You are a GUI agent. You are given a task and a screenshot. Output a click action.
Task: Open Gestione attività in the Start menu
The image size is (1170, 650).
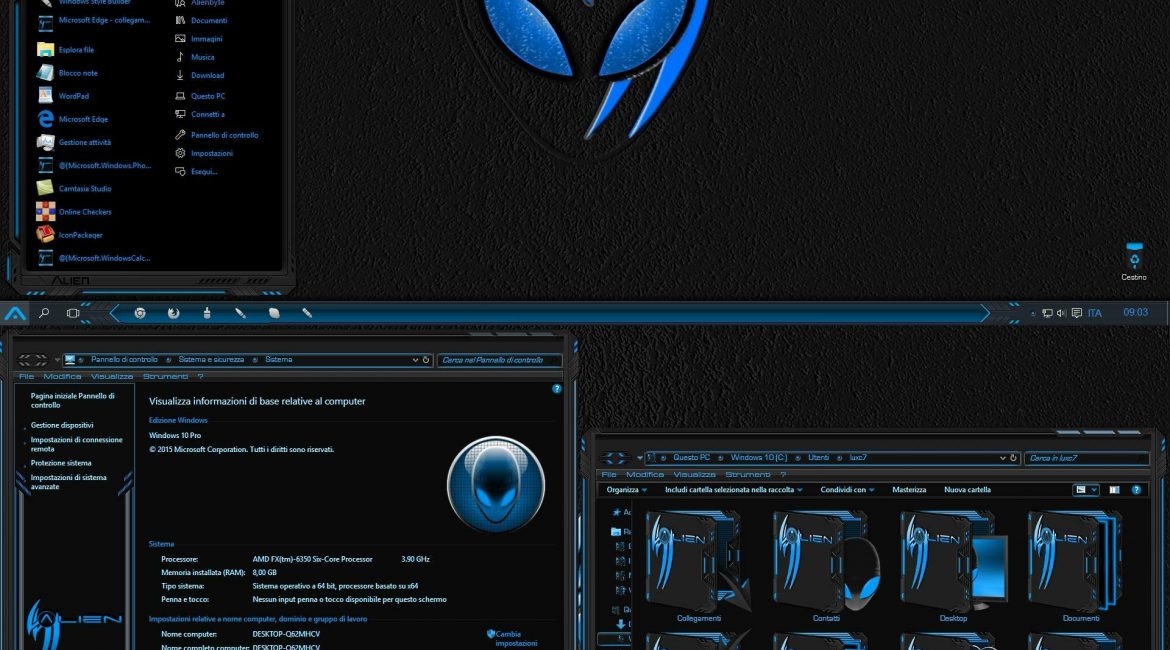(74, 143)
